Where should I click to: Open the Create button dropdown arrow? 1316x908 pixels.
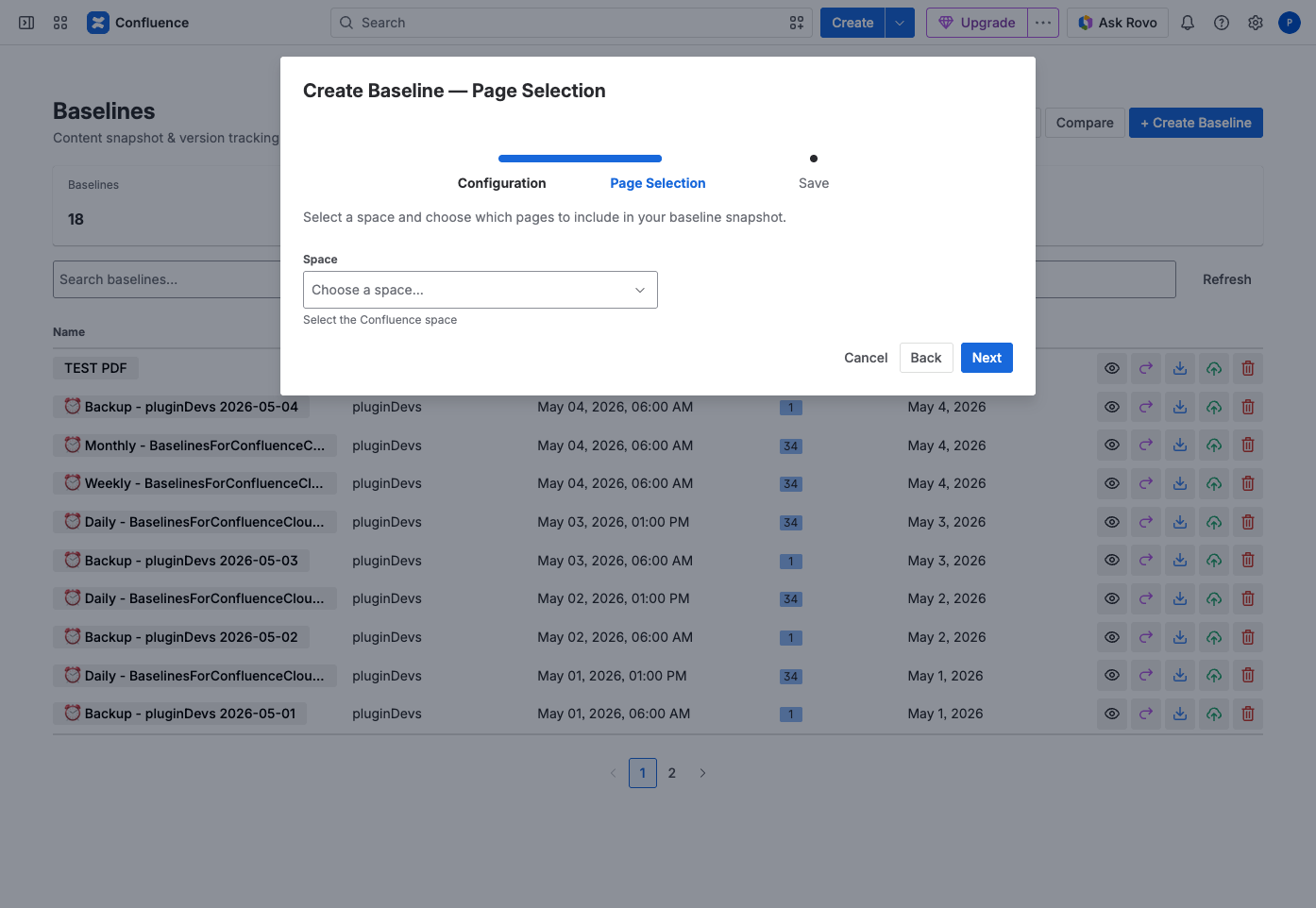coord(900,23)
